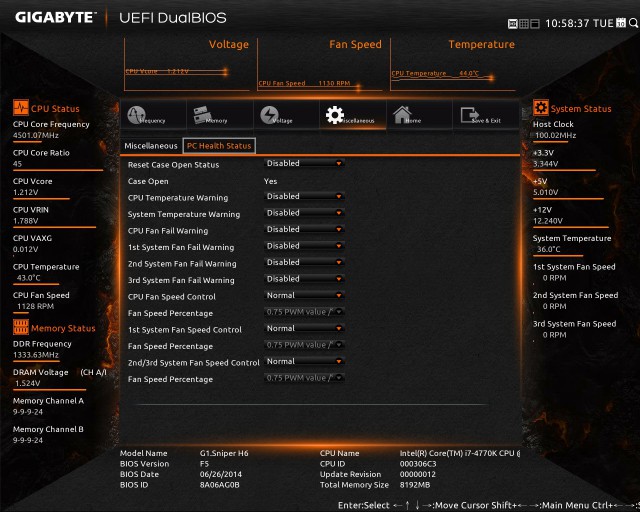
Task: Click the Fan Speed graph panel title
Action: click(x=355, y=44)
